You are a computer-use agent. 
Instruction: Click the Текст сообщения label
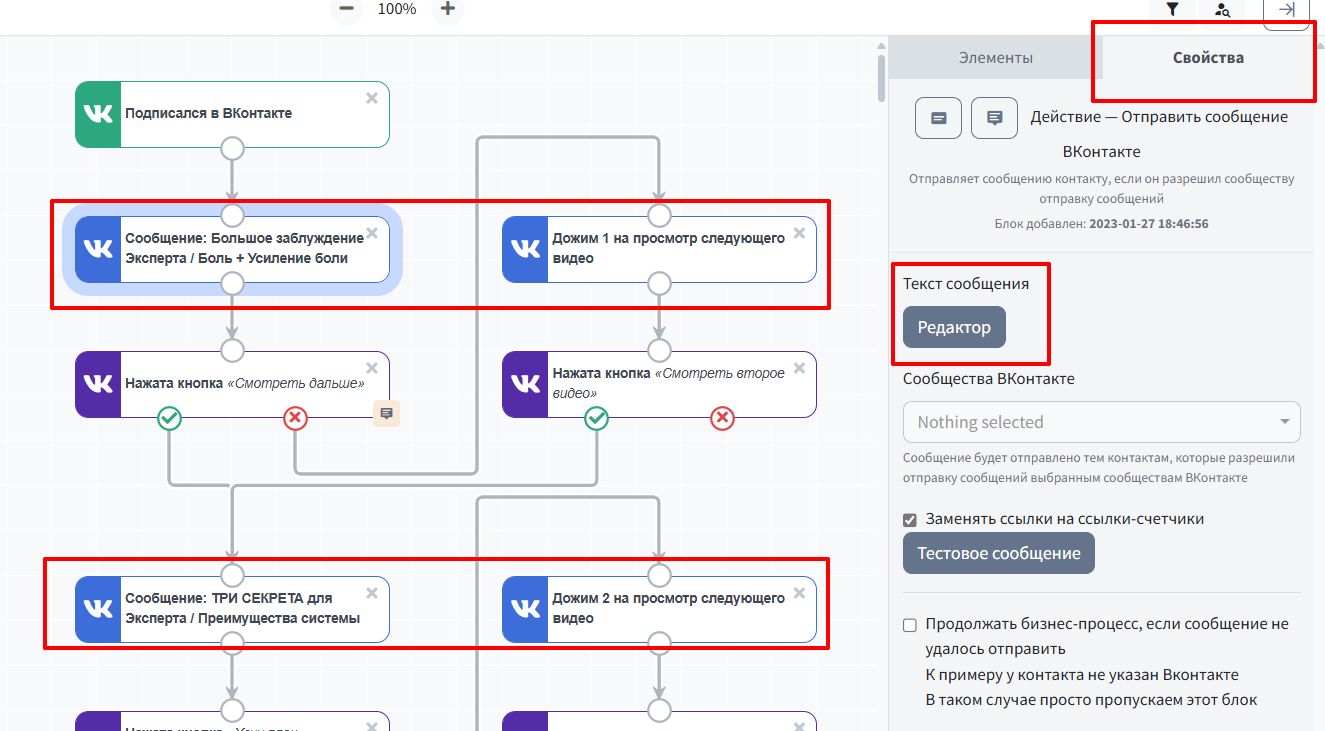(966, 284)
